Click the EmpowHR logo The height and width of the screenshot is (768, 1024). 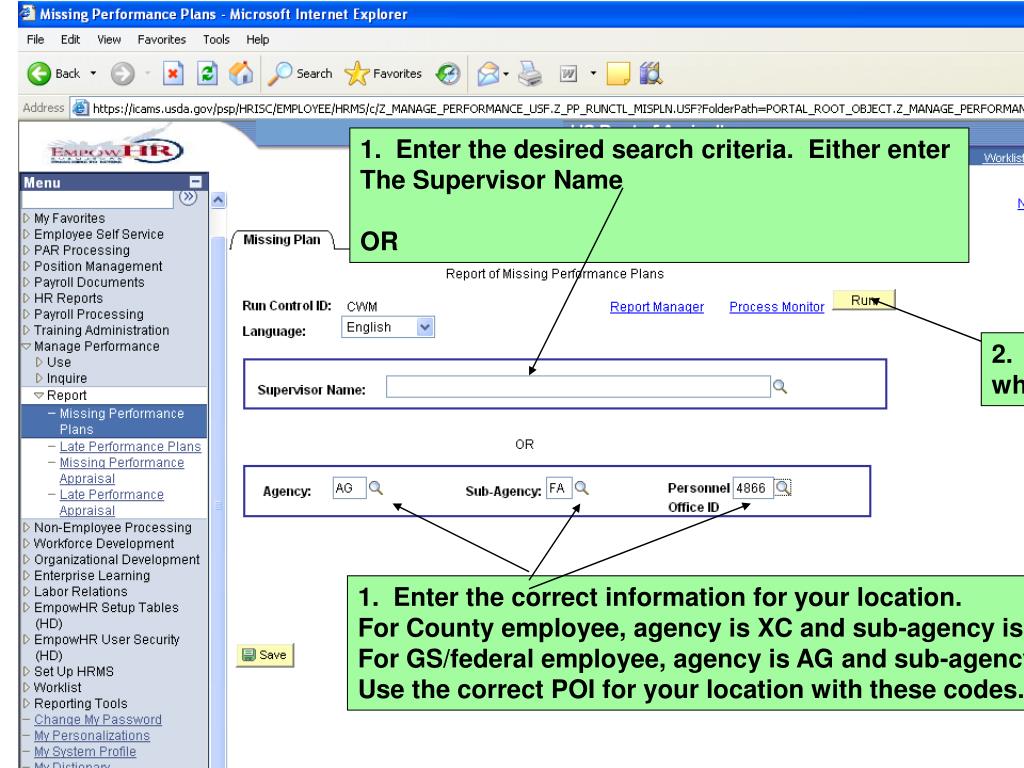[x=116, y=152]
